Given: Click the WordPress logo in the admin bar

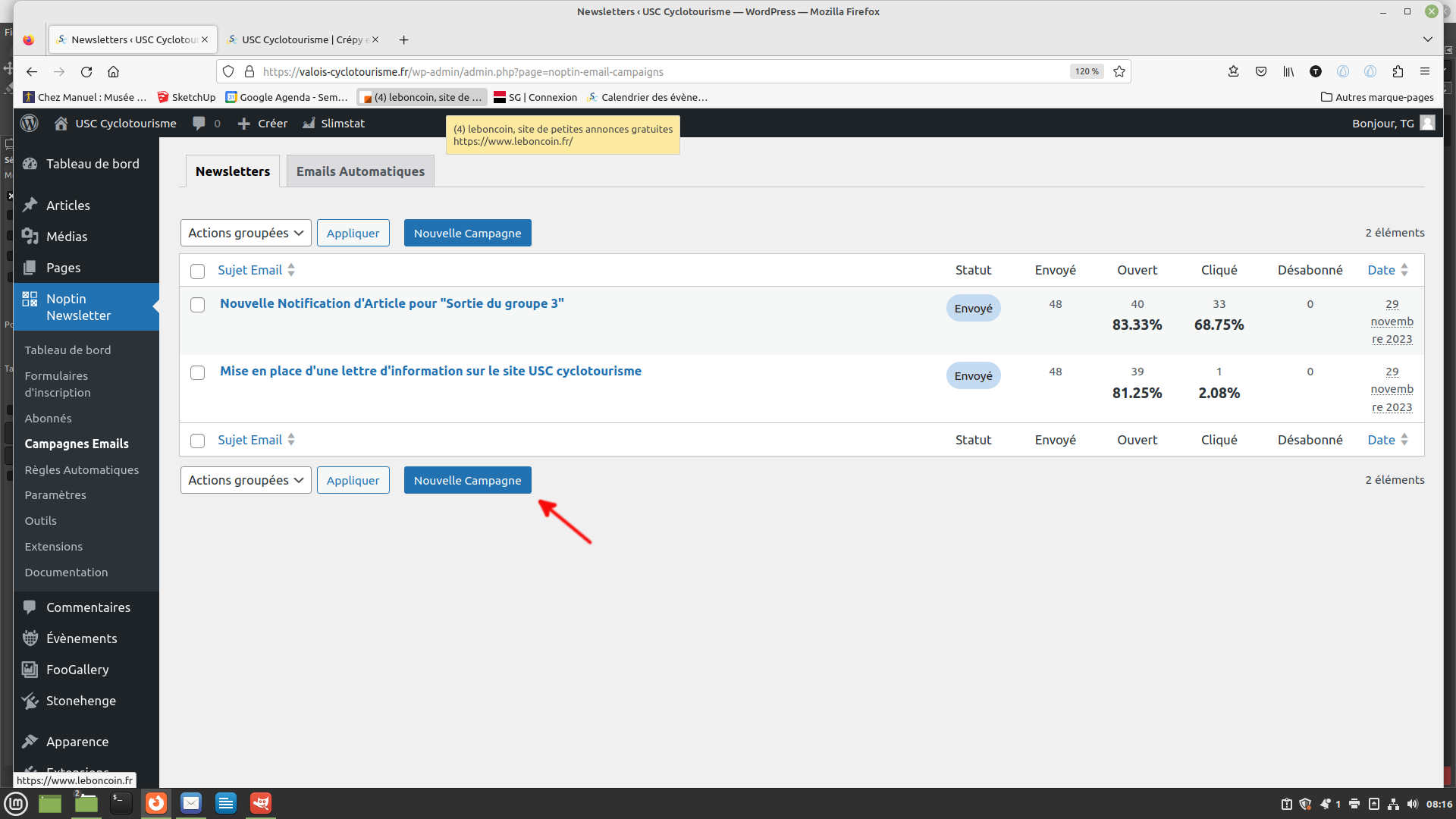Looking at the screenshot, I should coord(30,123).
